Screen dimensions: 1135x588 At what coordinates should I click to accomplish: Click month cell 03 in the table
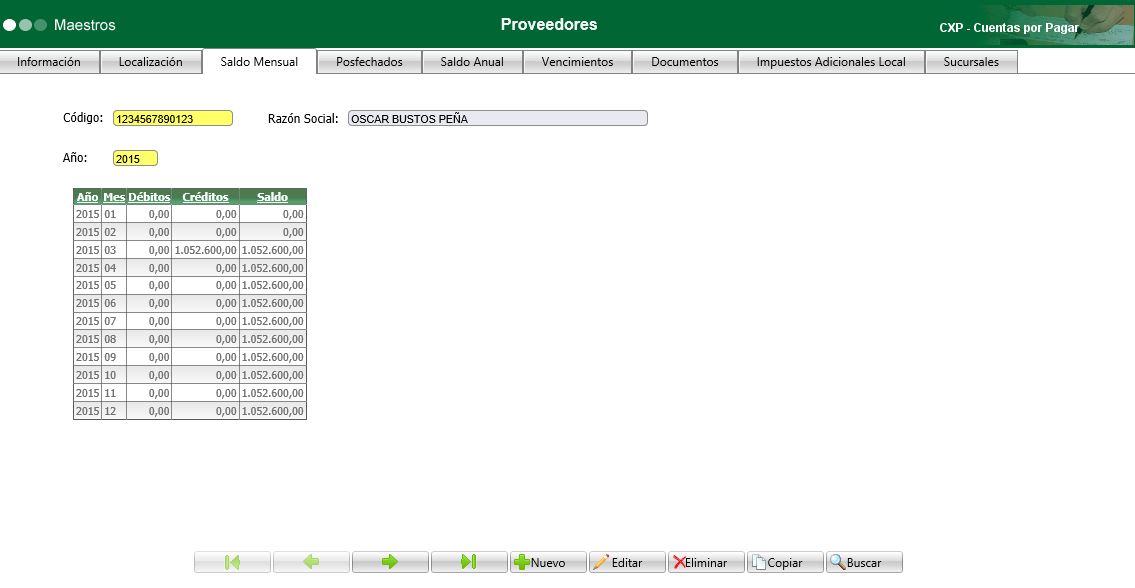(114, 250)
